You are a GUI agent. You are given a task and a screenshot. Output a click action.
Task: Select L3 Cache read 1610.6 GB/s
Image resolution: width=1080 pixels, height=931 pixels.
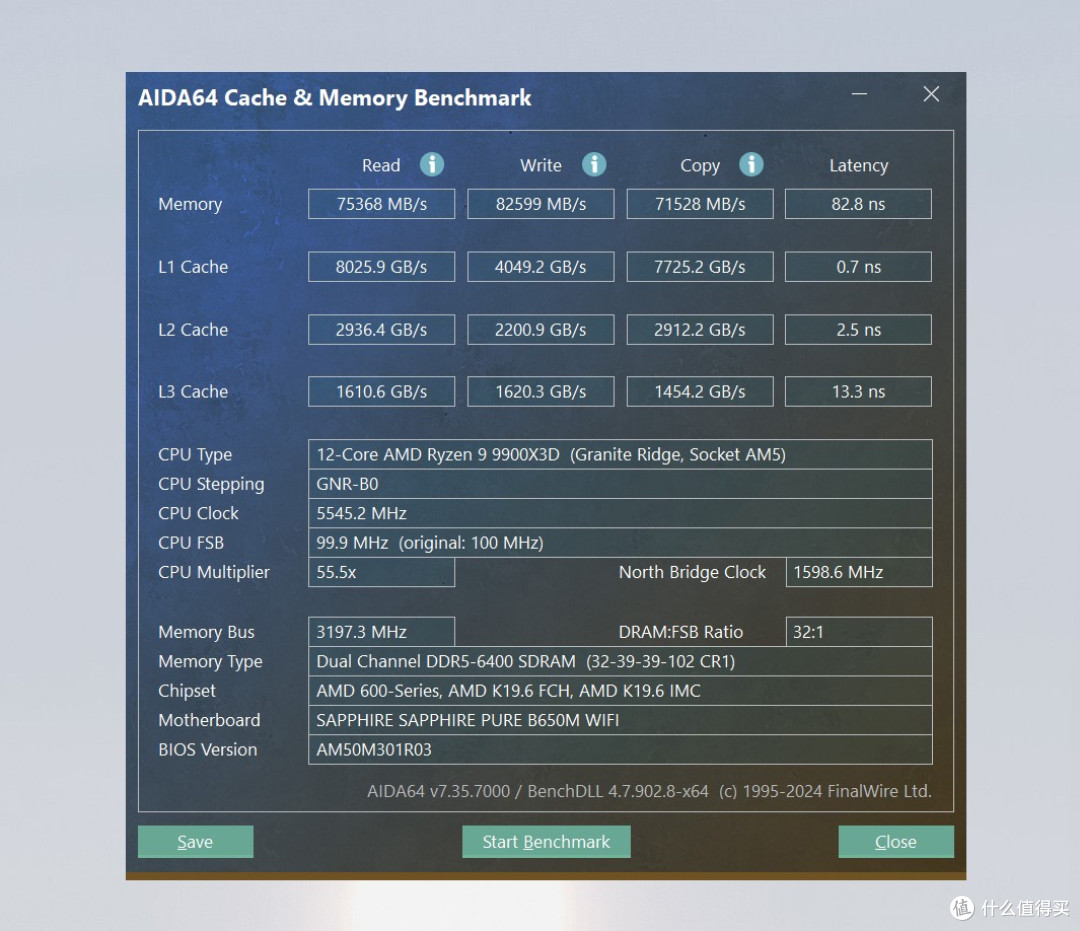[382, 391]
